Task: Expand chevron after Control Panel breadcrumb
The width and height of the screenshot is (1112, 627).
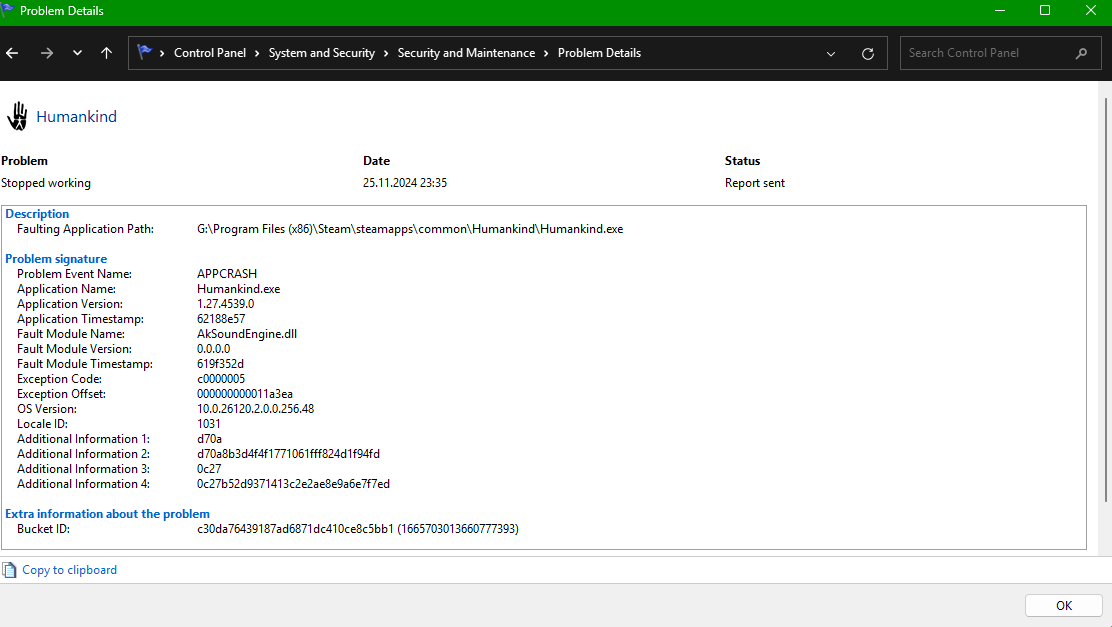Action: tap(257, 53)
